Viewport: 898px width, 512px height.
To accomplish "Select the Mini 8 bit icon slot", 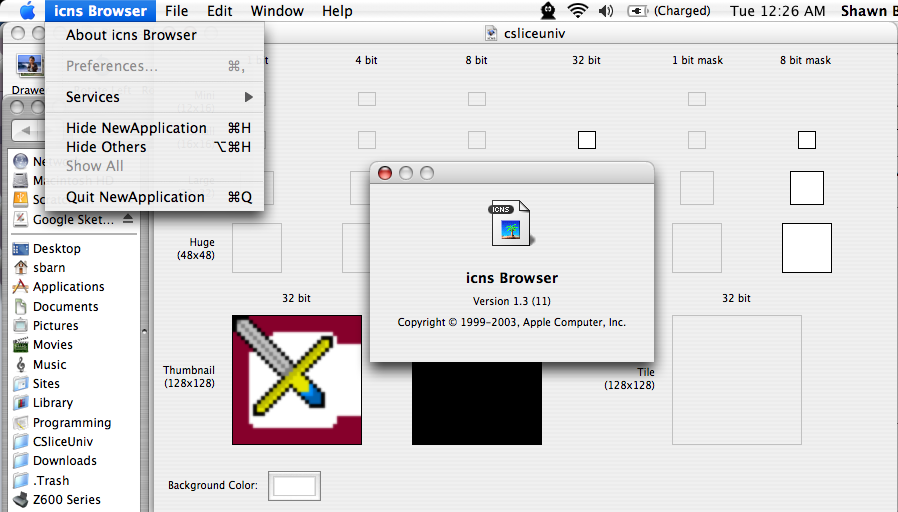I will [476, 99].
